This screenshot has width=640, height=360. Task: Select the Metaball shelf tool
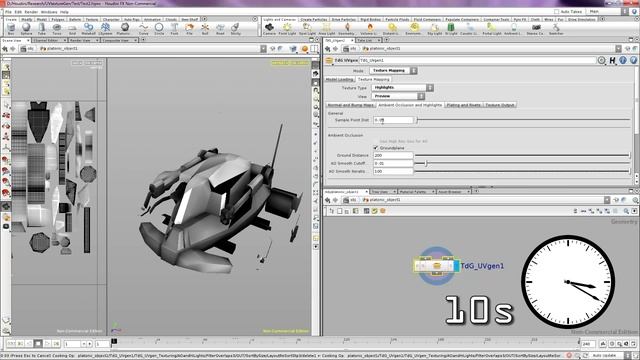click(x=88, y=29)
